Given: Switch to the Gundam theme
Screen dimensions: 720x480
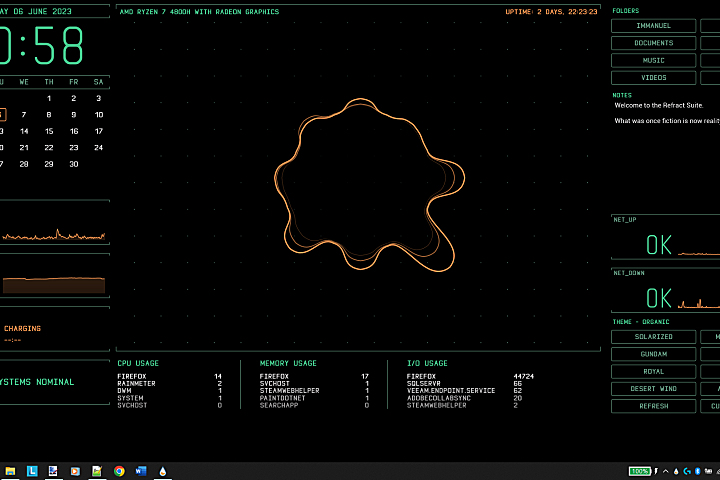Looking at the screenshot, I should click(653, 354).
